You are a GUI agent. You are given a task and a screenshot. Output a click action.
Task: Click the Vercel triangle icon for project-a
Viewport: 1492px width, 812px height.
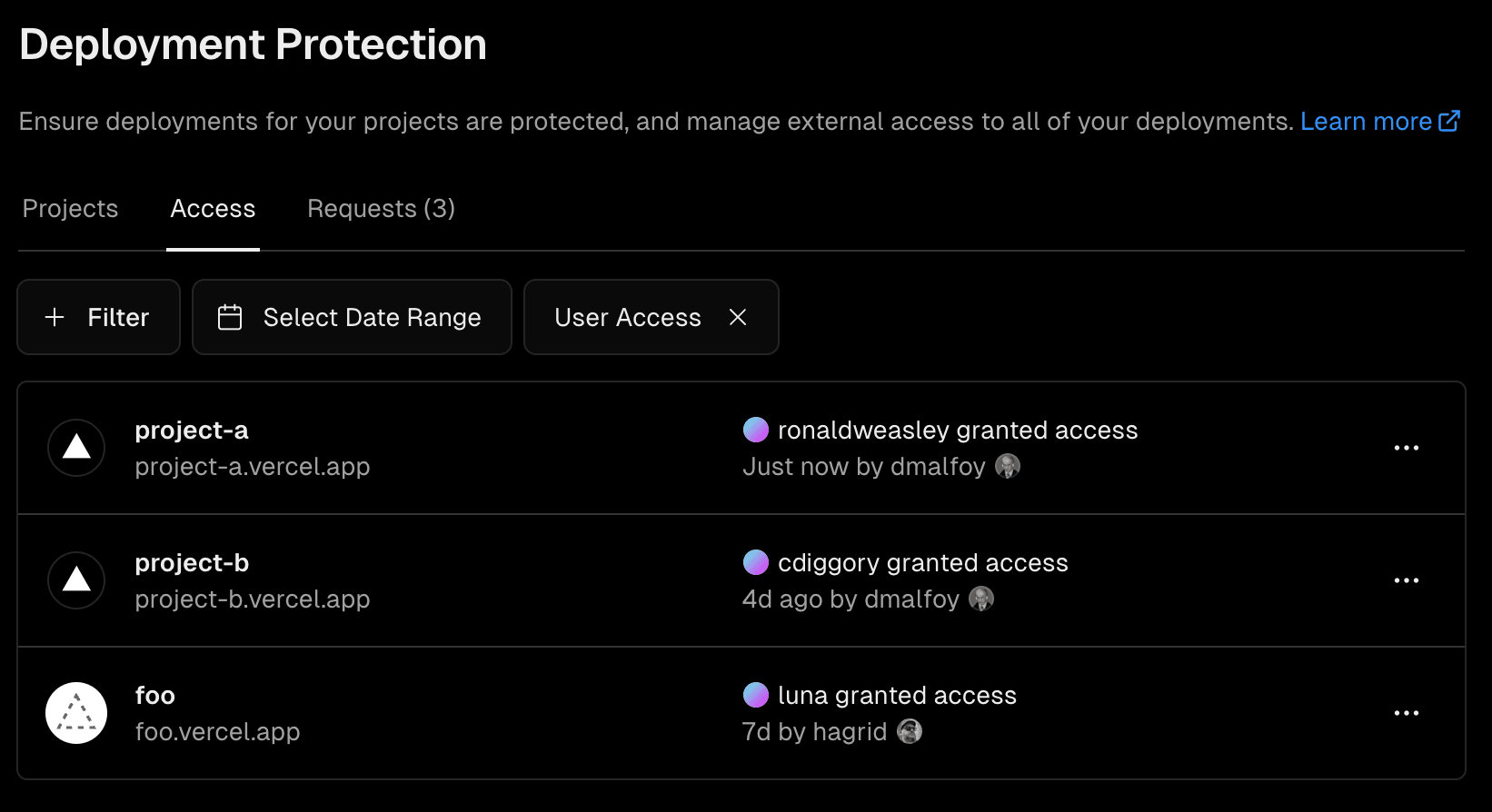[x=76, y=448]
